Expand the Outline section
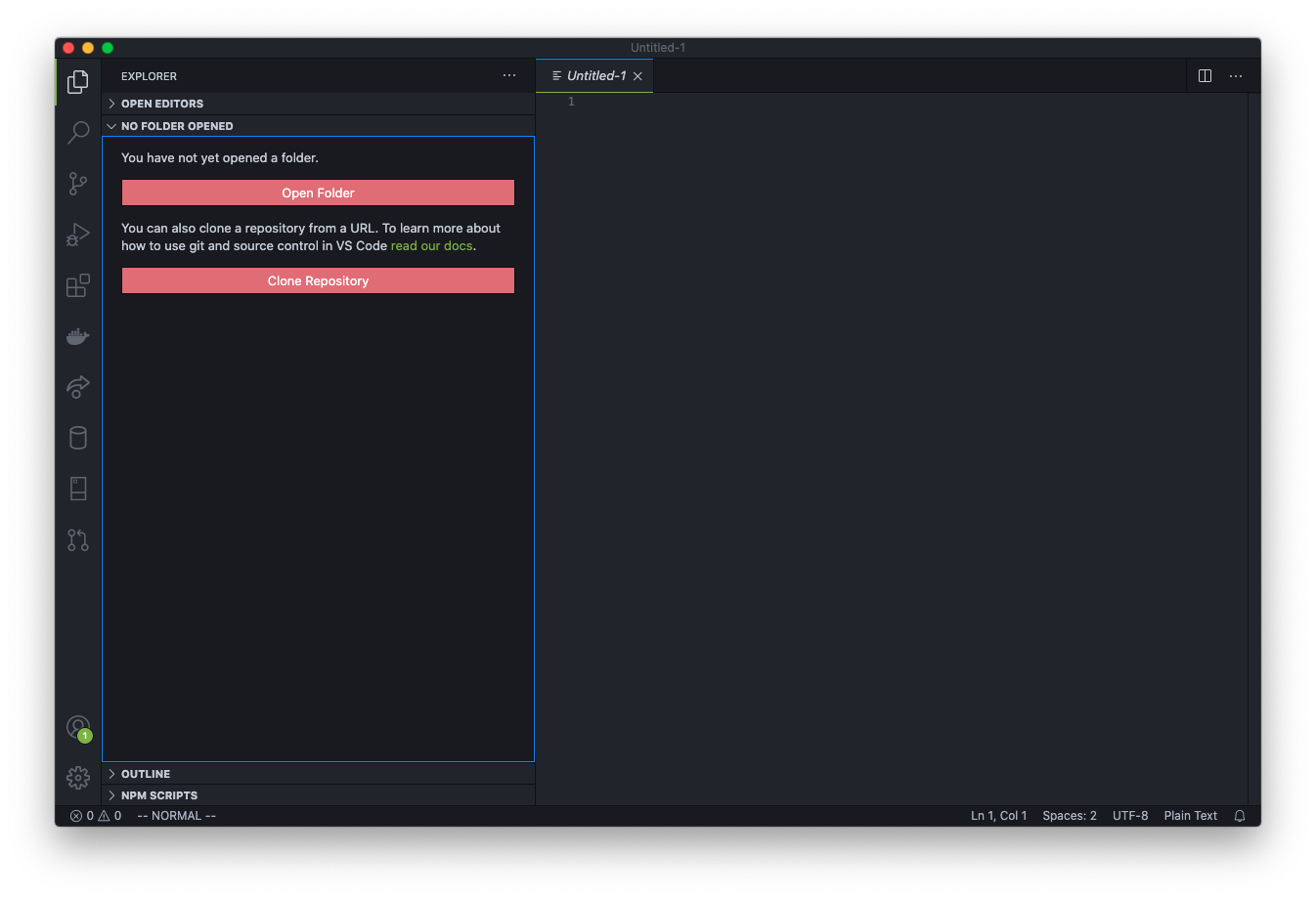1316x899 pixels. pyautogui.click(x=318, y=774)
